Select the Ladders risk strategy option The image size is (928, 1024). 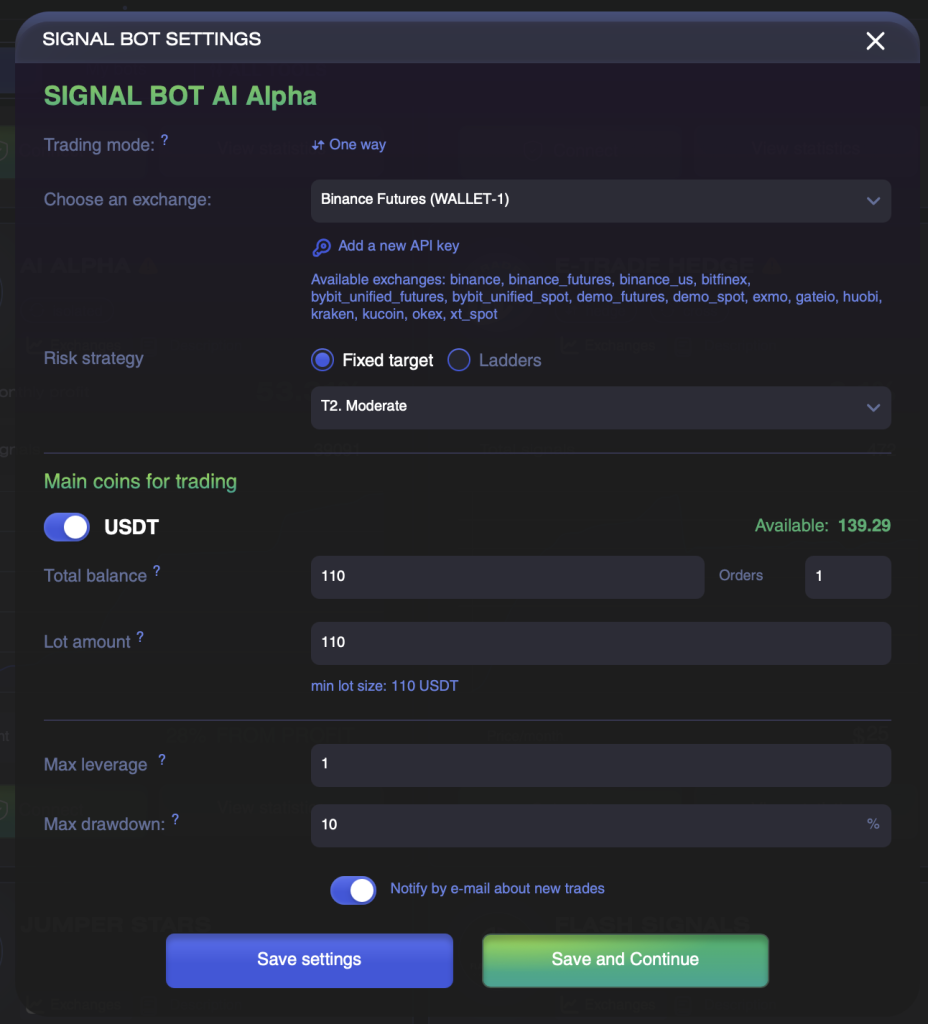click(x=459, y=360)
